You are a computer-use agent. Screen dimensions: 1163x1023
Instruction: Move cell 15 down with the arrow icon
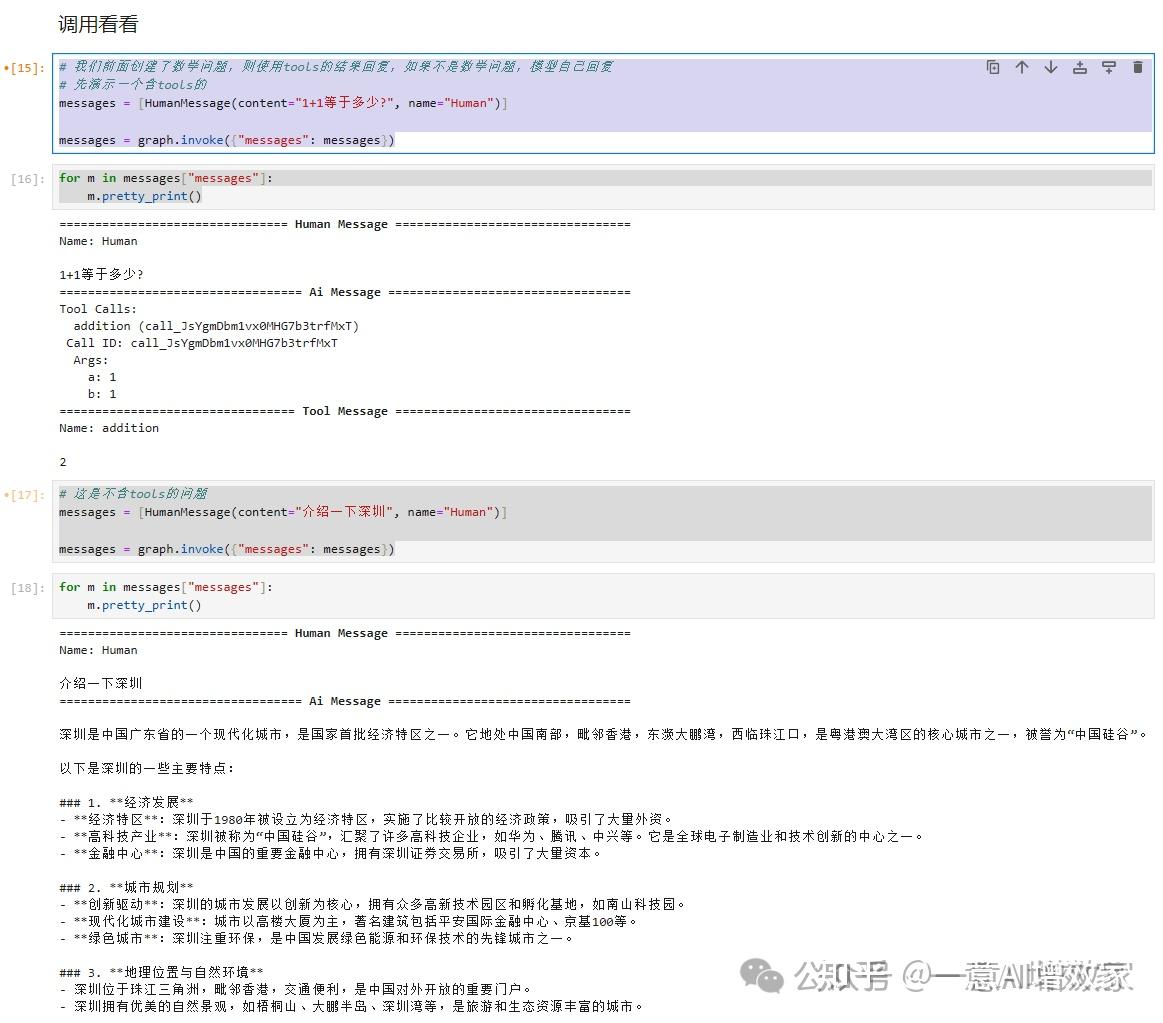1050,68
